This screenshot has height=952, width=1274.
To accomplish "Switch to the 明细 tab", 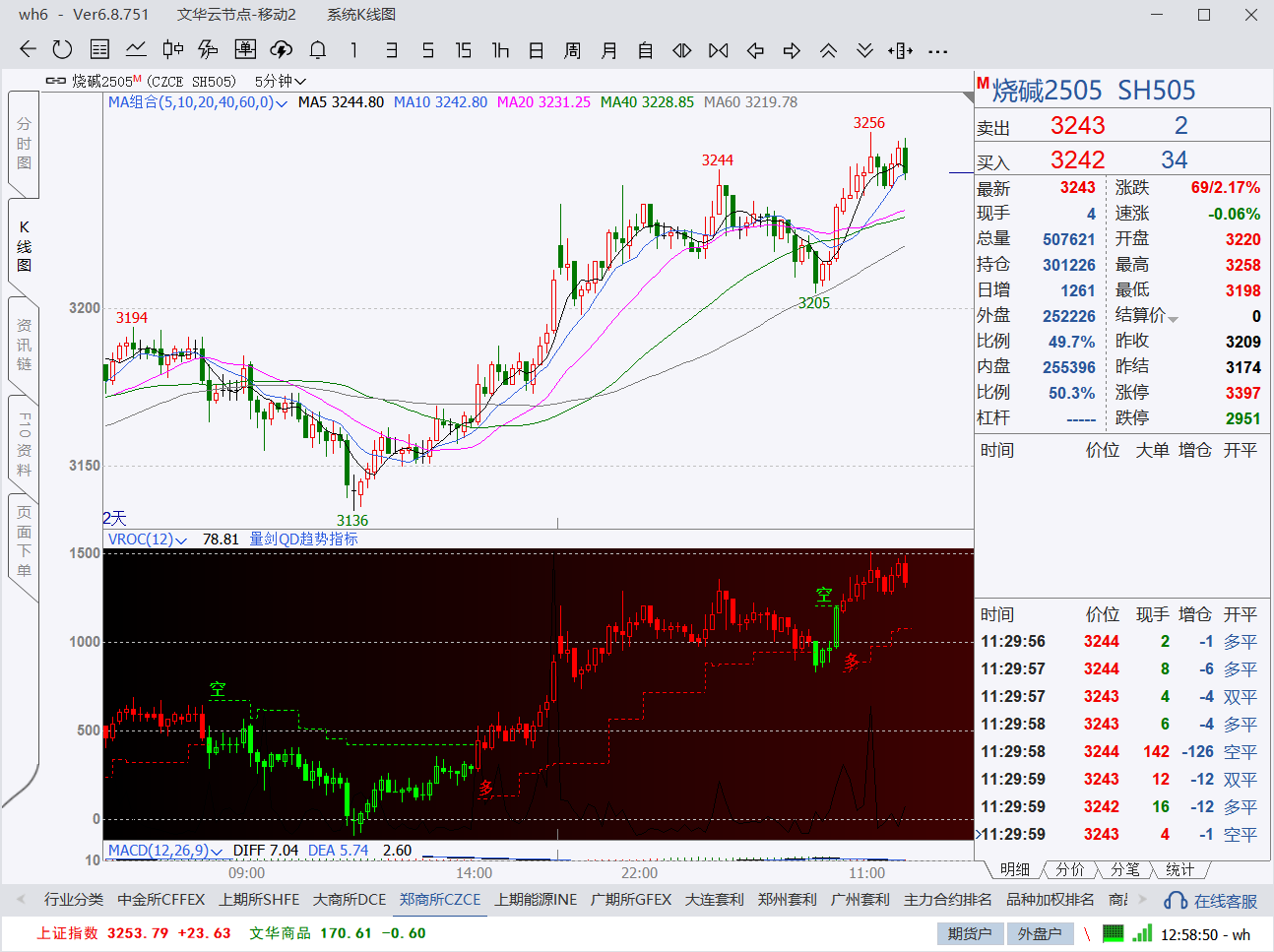I will (1014, 869).
